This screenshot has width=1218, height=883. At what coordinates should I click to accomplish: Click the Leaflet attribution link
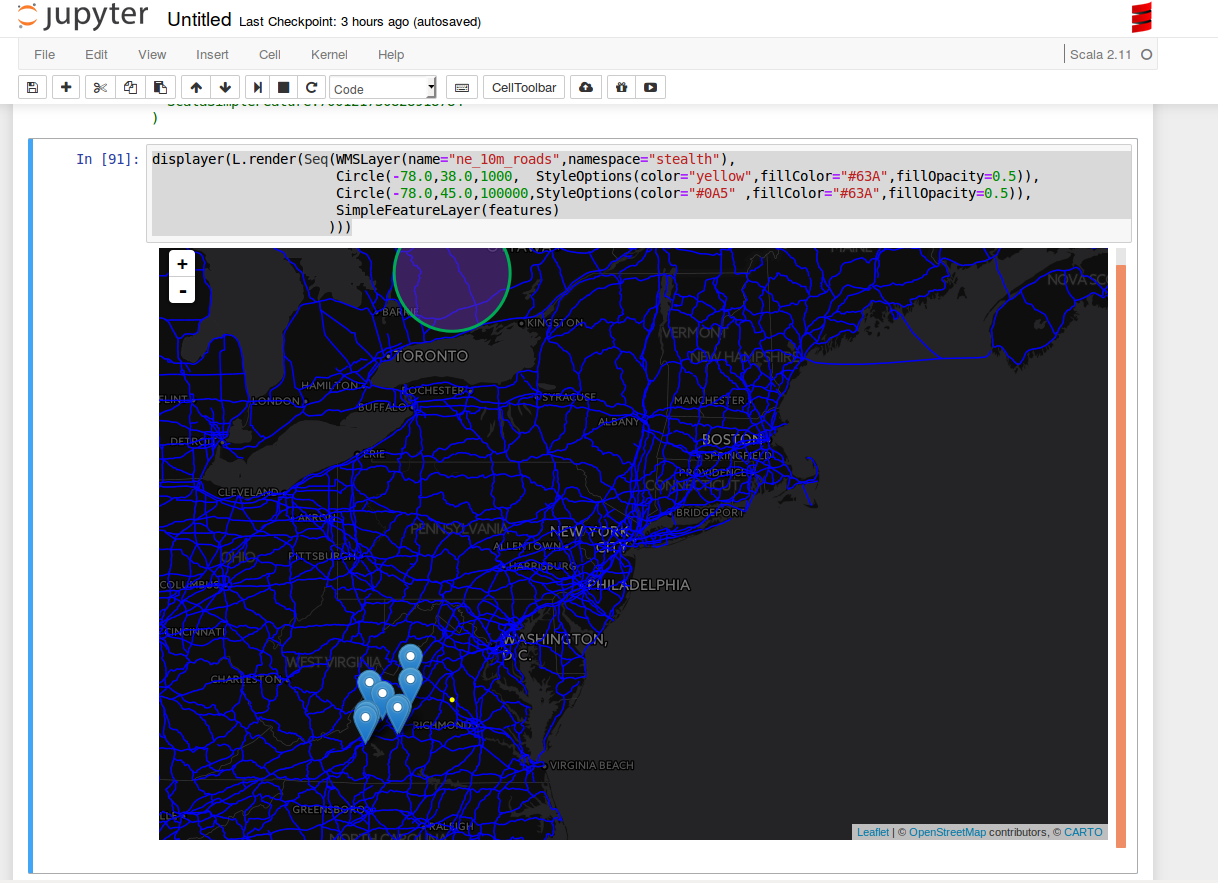(872, 832)
